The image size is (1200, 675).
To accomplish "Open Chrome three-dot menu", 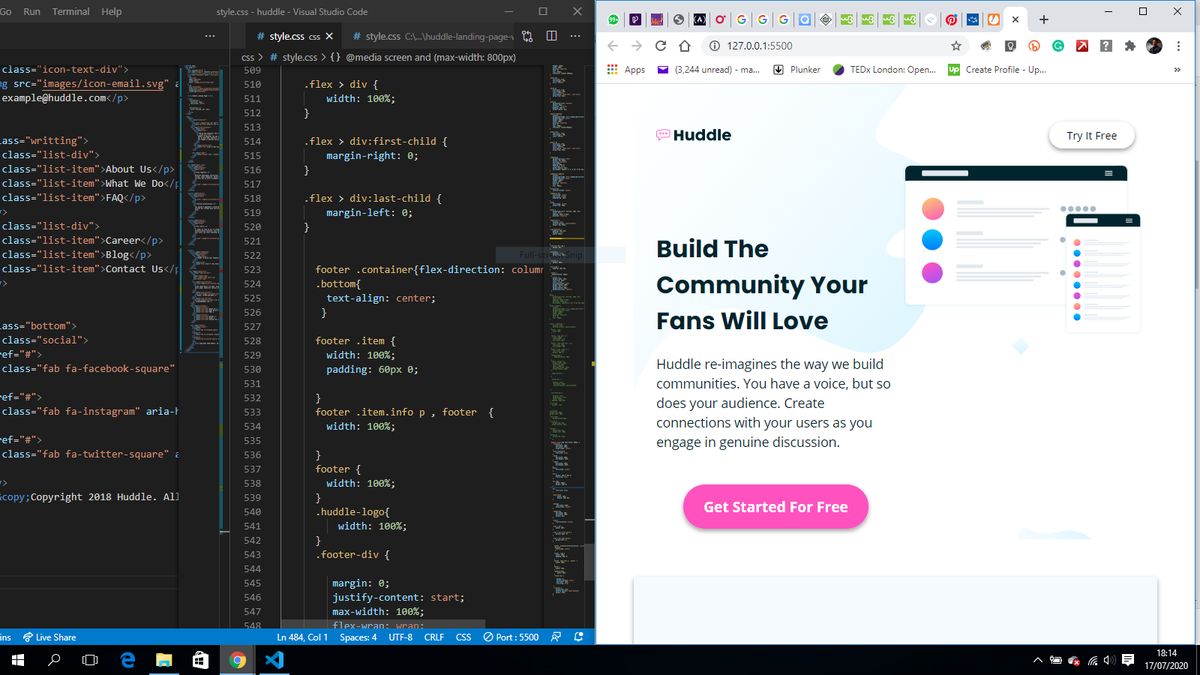I will (x=1178, y=45).
